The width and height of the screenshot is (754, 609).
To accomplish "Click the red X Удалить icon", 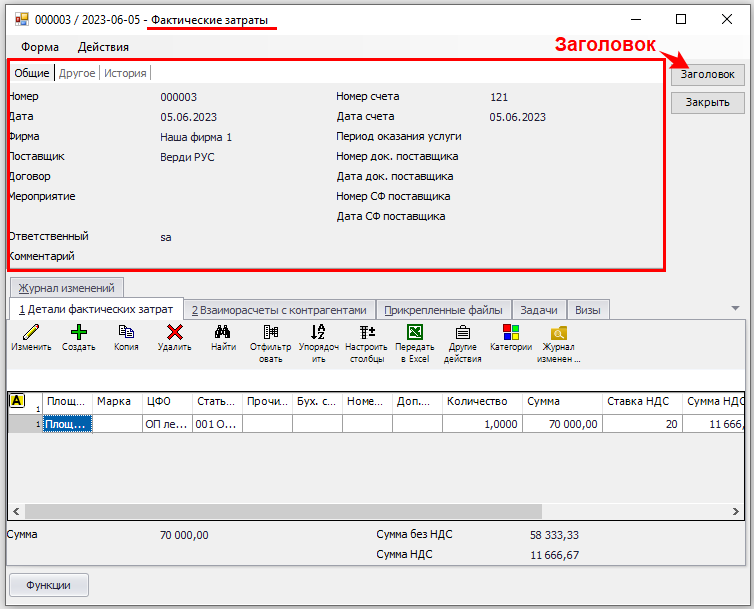I will pyautogui.click(x=174, y=333).
